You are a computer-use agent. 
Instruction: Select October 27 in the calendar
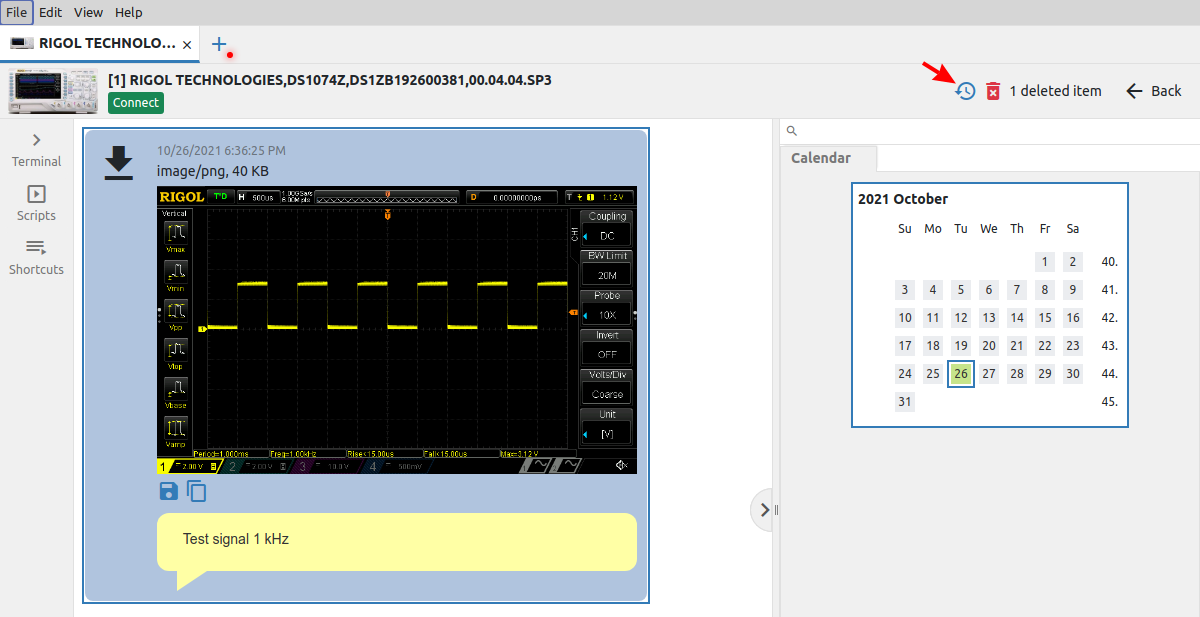pos(989,374)
